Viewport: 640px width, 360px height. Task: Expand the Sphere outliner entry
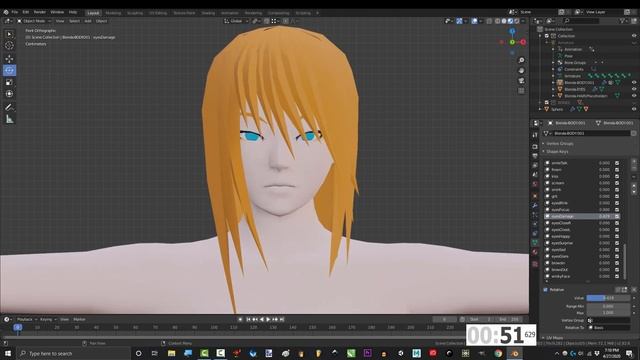coord(540,109)
